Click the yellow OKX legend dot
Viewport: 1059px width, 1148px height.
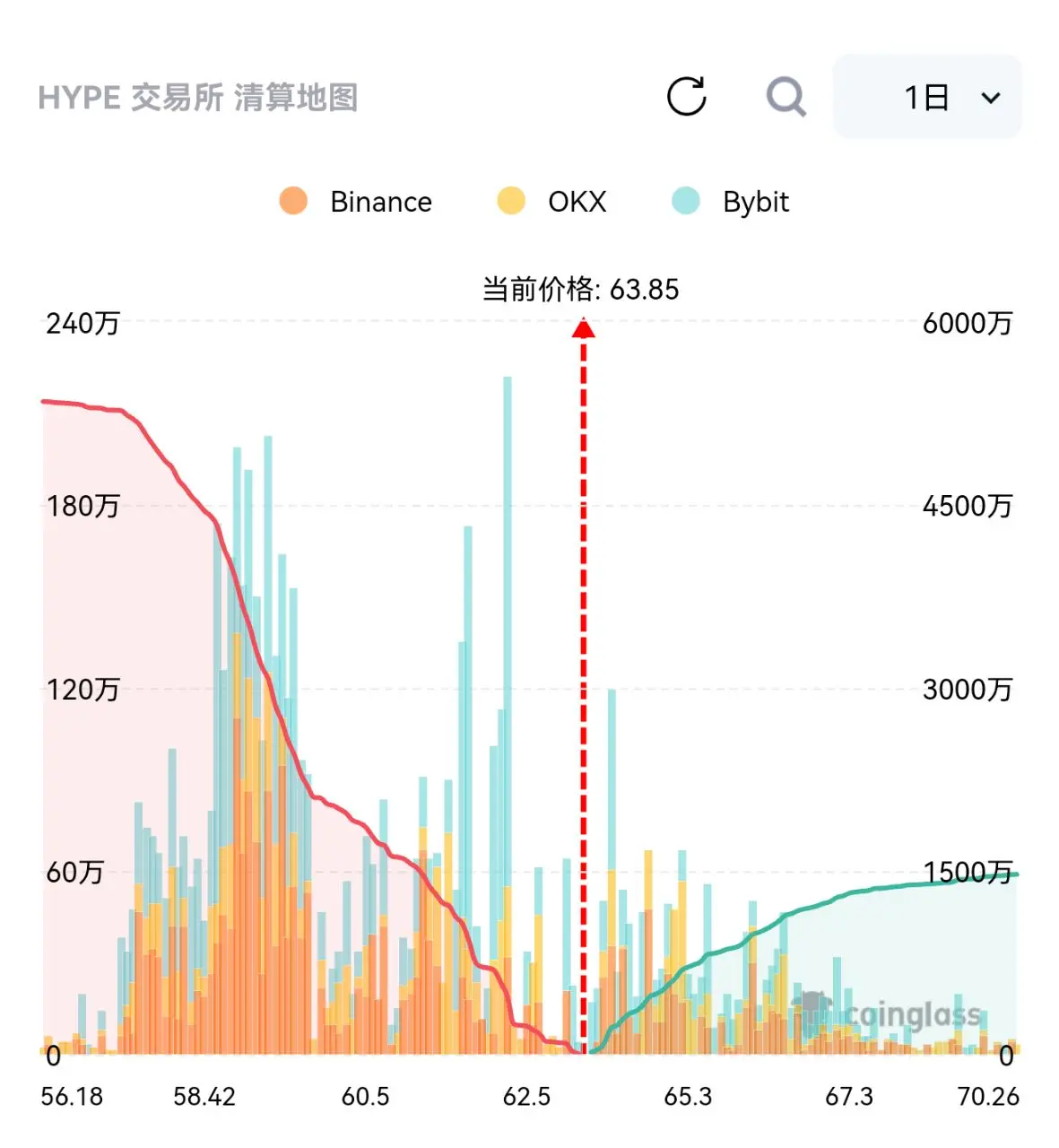[x=511, y=201]
